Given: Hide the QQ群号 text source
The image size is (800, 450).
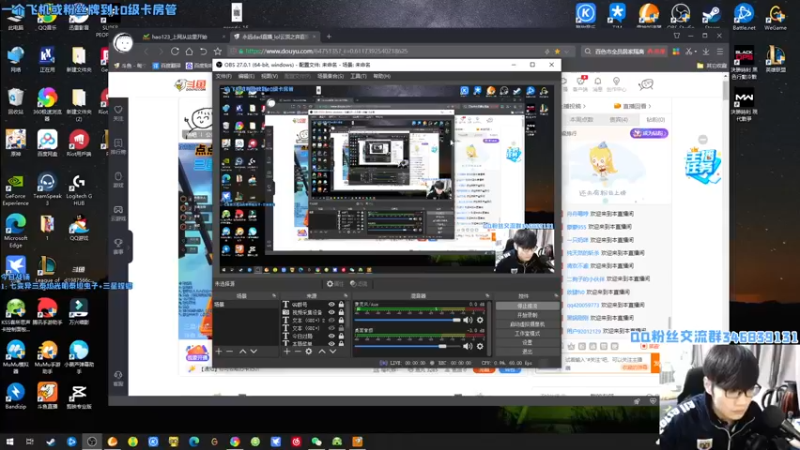Looking at the screenshot, I should point(332,305).
